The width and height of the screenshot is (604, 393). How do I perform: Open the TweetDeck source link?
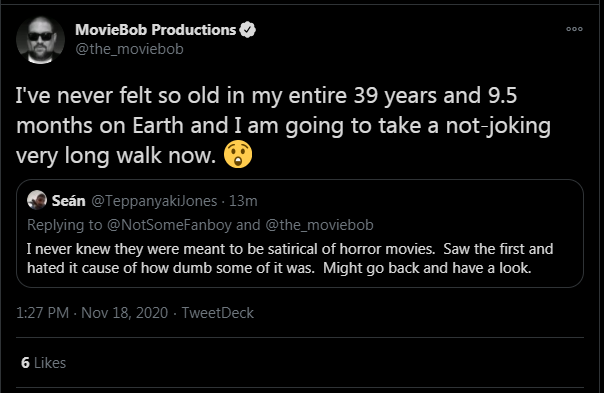coord(218,313)
